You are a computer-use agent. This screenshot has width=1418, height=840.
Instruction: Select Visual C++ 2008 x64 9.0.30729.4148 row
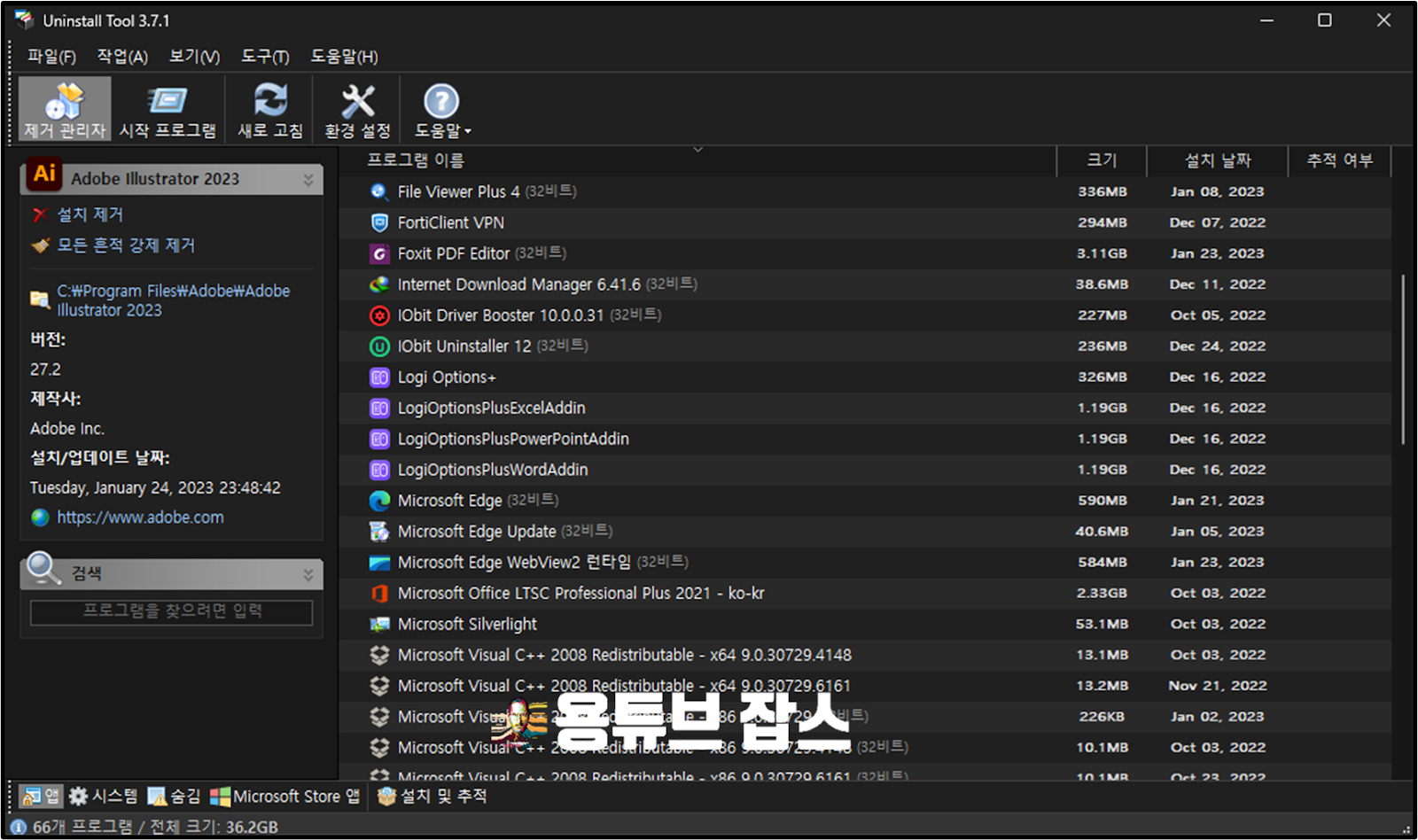tap(865, 655)
